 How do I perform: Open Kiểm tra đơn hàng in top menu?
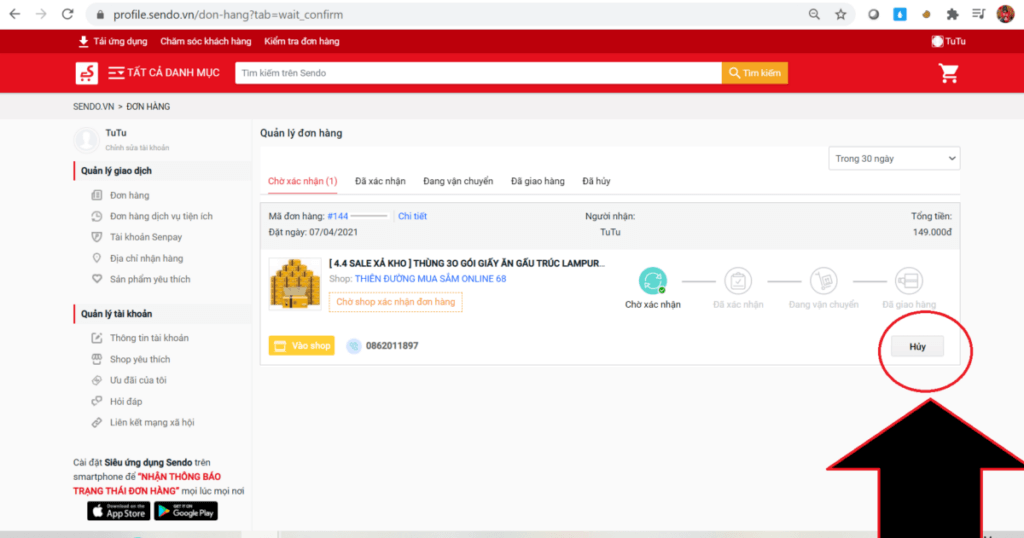[x=302, y=41]
